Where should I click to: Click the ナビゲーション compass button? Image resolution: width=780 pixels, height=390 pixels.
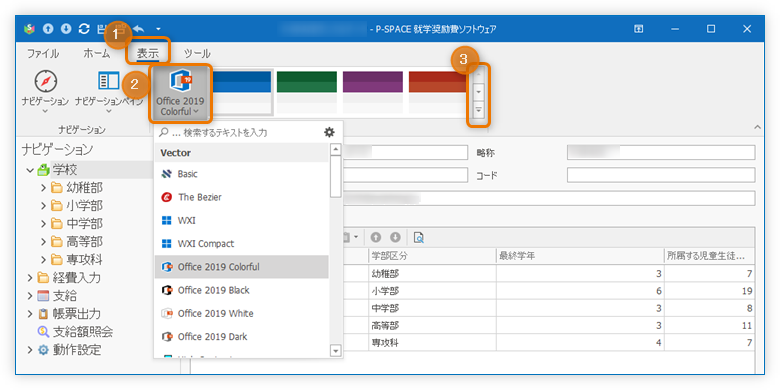[45, 93]
